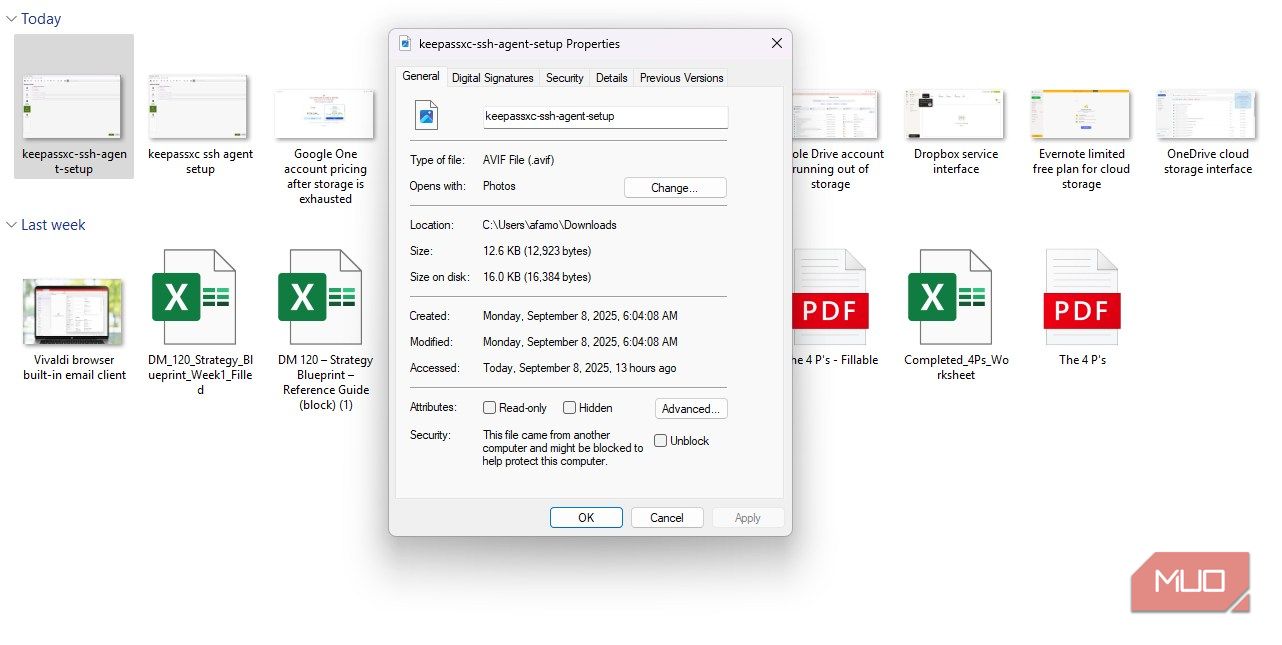
Task: Toggle the Hidden attribute checkbox
Action: tap(569, 407)
